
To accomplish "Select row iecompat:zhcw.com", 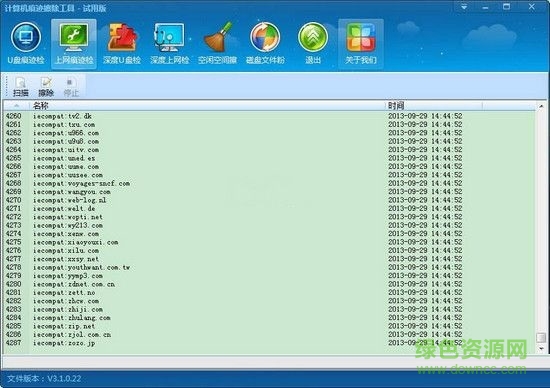I will 269,301.
